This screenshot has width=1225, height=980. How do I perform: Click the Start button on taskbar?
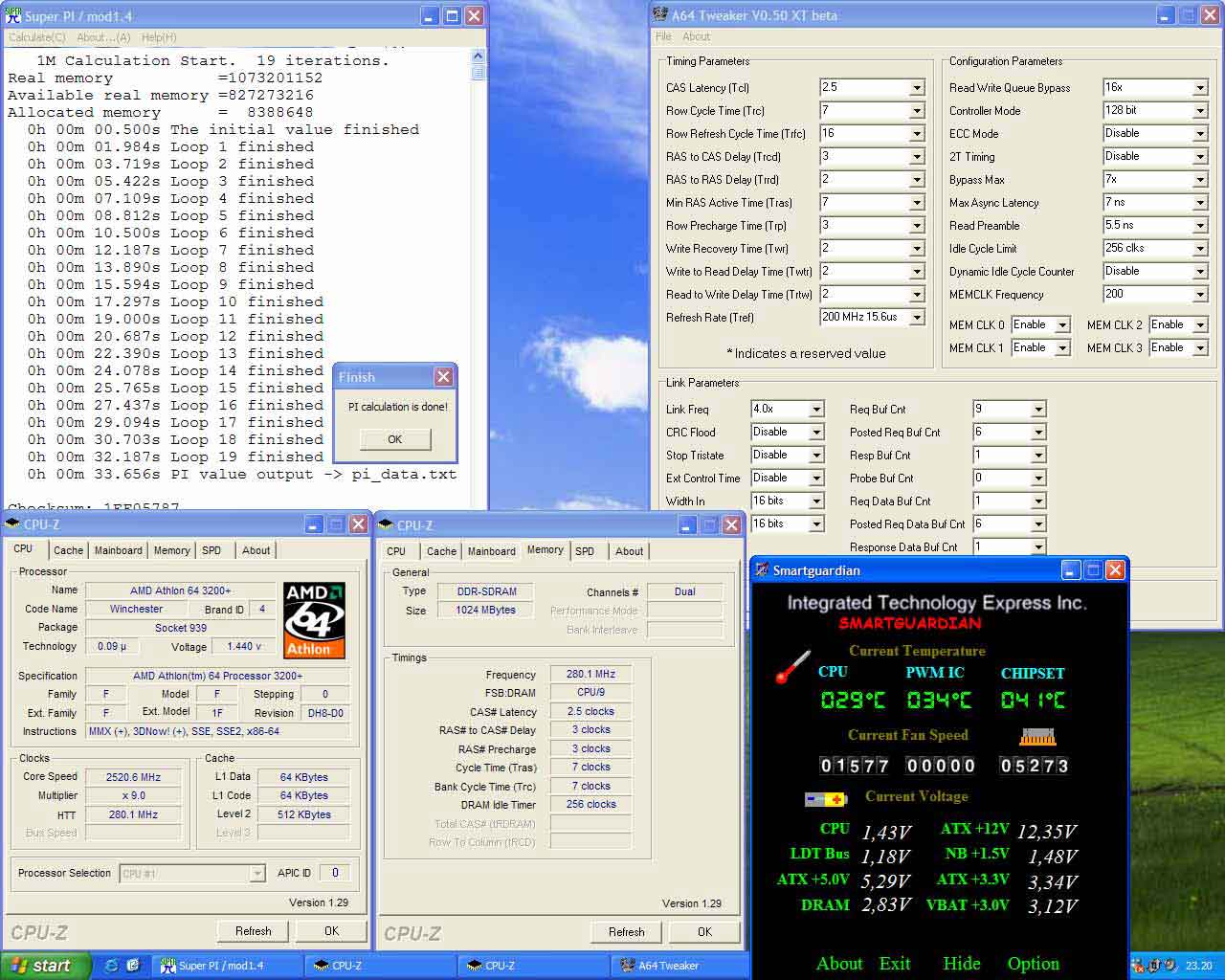coord(46,965)
